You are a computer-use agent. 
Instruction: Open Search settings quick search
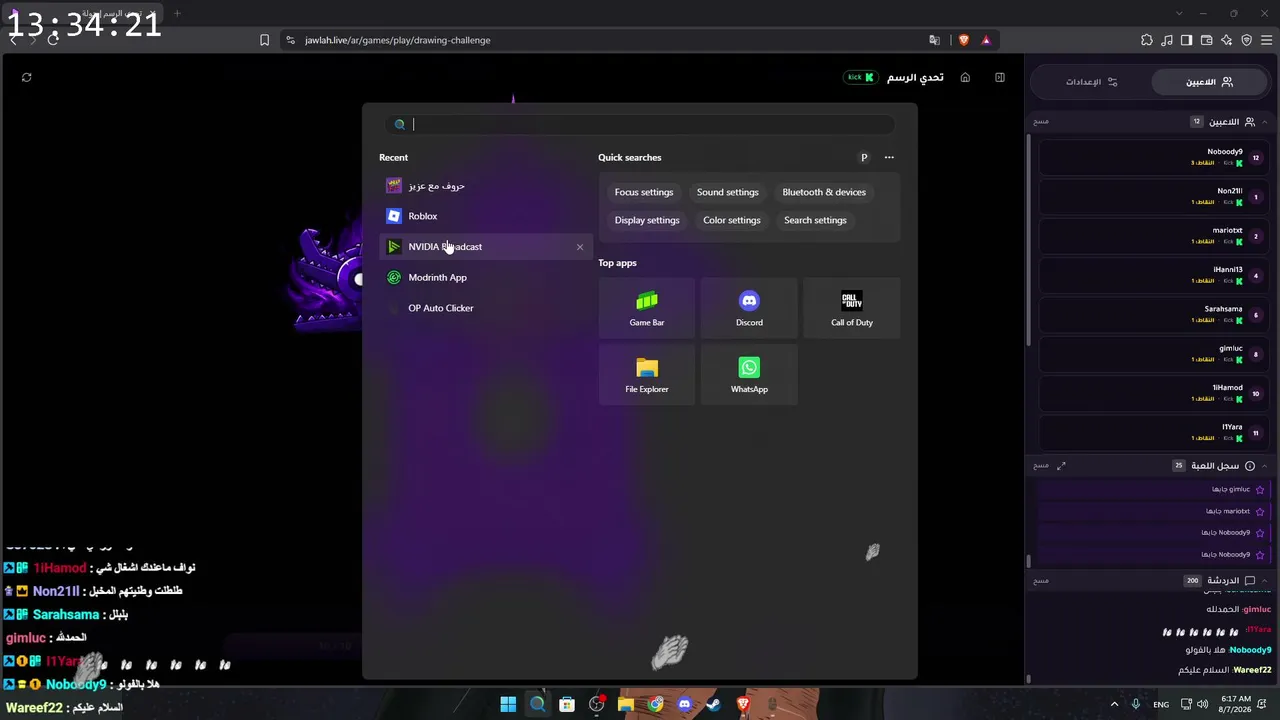(x=815, y=220)
